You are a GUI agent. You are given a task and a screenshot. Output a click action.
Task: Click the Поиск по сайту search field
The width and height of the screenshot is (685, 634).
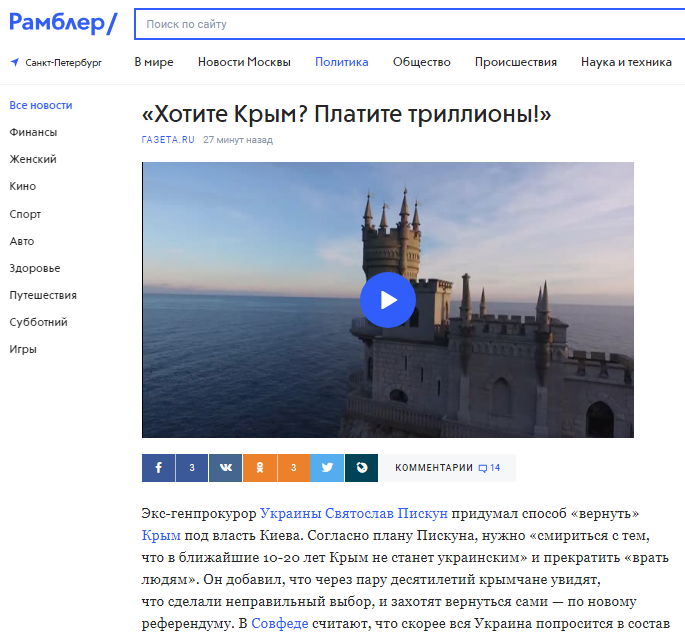coord(409,24)
